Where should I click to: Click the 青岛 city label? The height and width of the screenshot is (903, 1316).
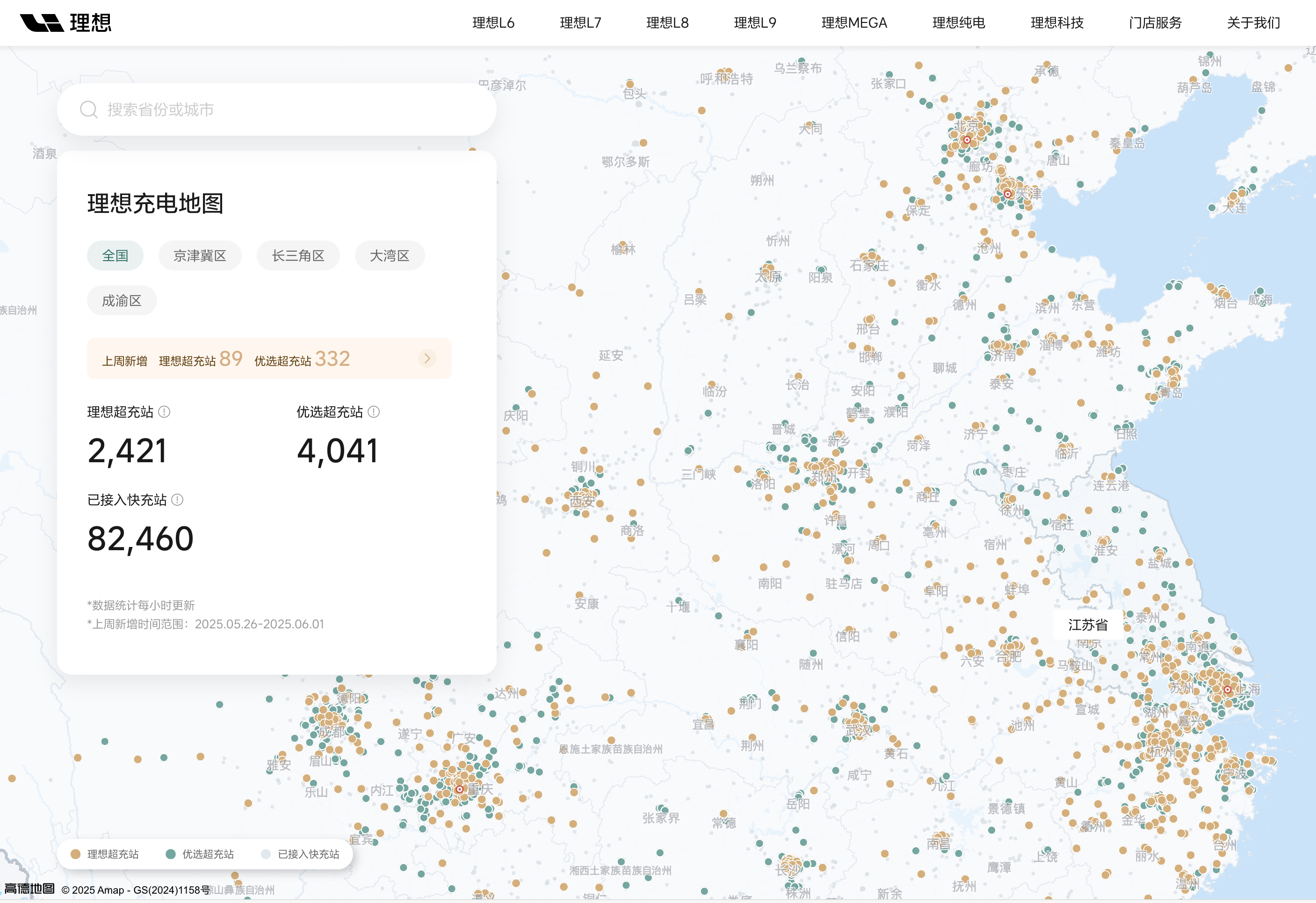(1170, 392)
